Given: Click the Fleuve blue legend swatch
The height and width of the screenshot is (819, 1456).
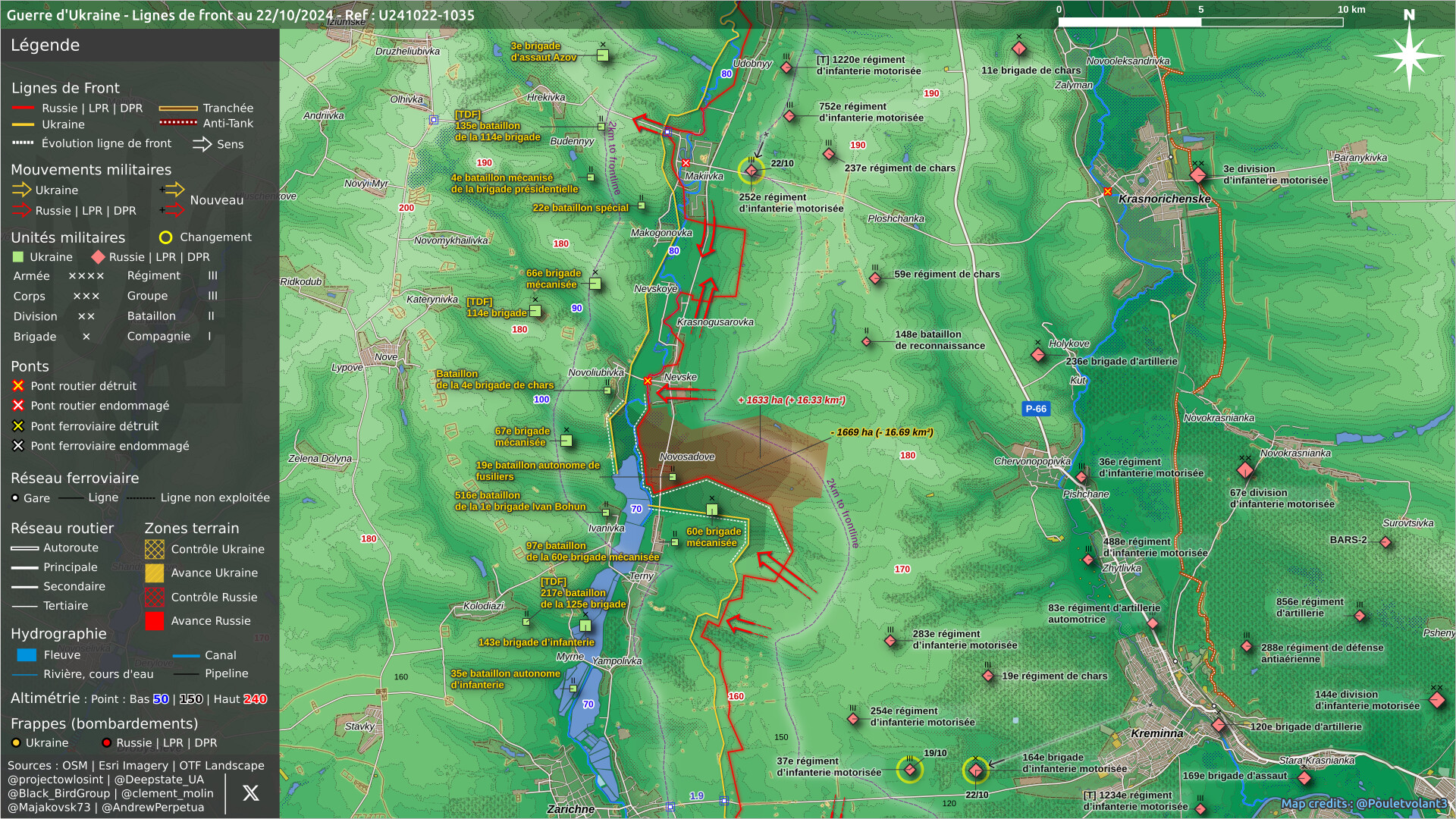Looking at the screenshot, I should point(27,655).
